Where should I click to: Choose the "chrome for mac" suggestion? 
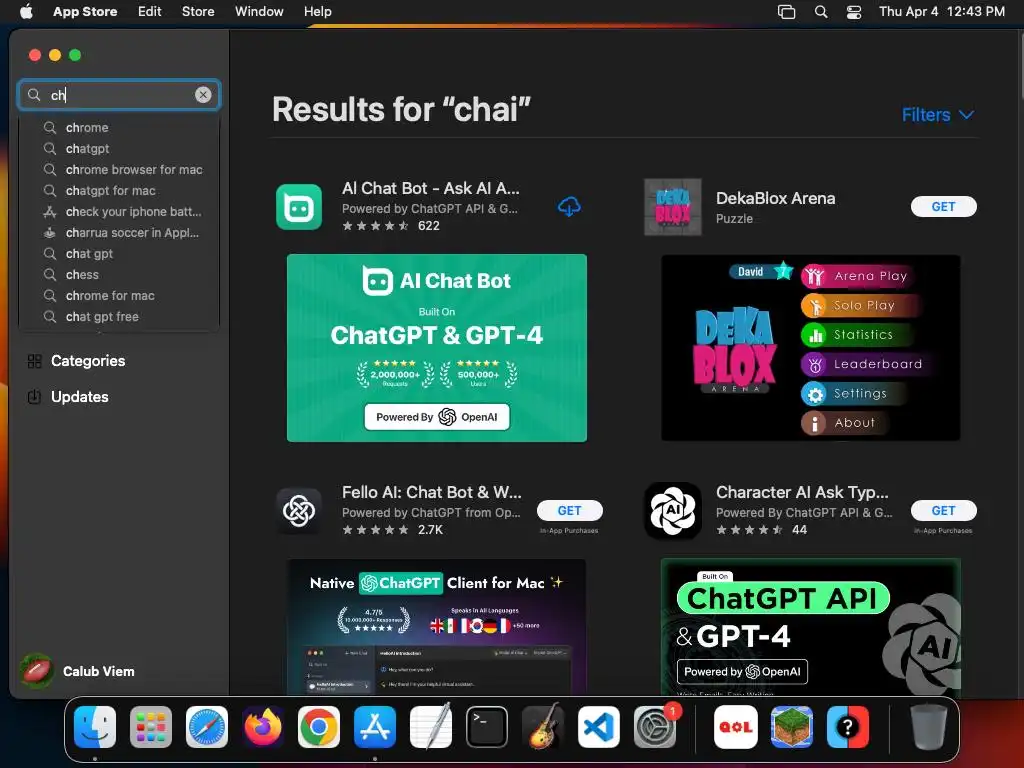119,295
